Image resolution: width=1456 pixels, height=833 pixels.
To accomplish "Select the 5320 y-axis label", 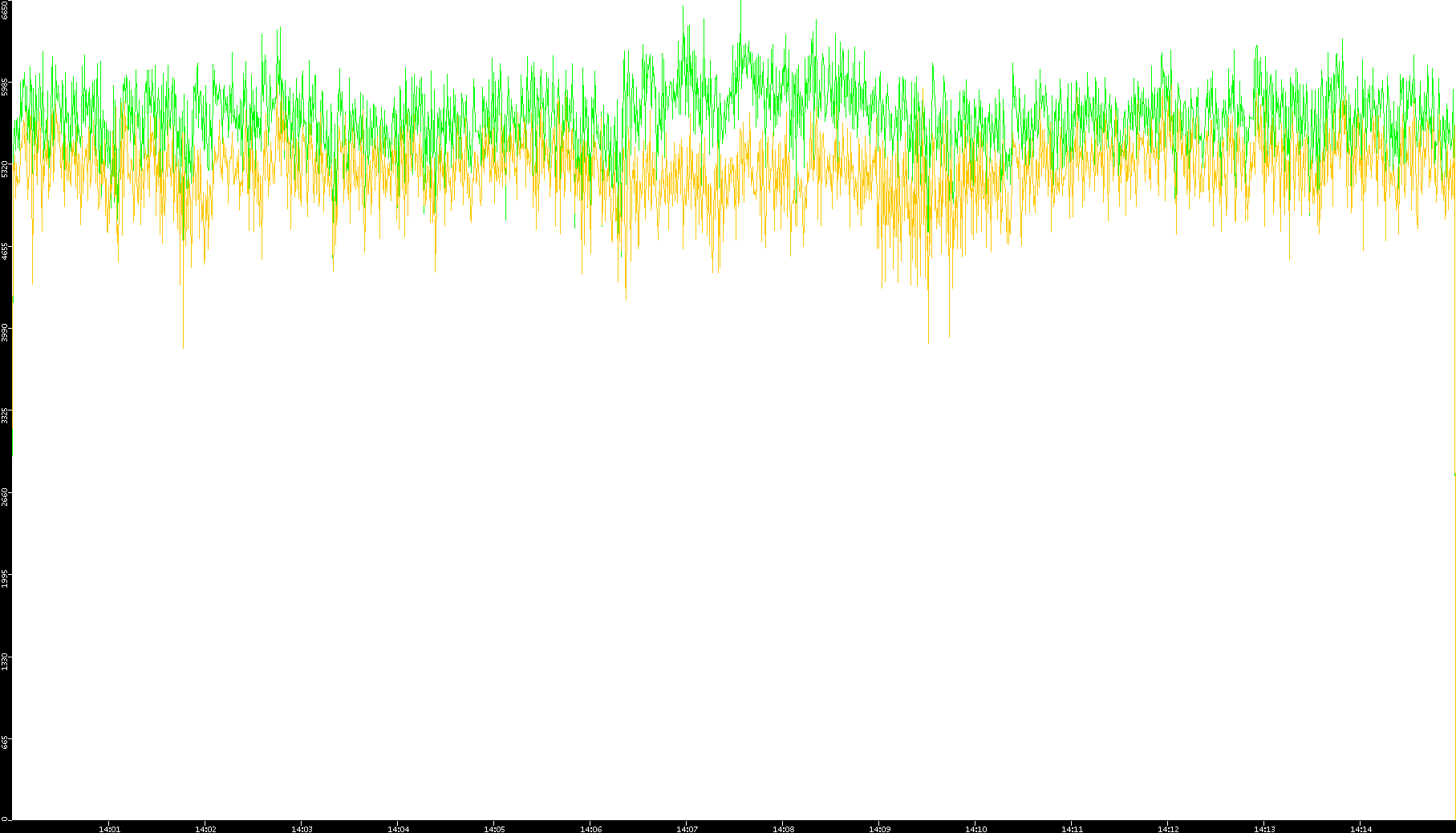I will click(6, 168).
